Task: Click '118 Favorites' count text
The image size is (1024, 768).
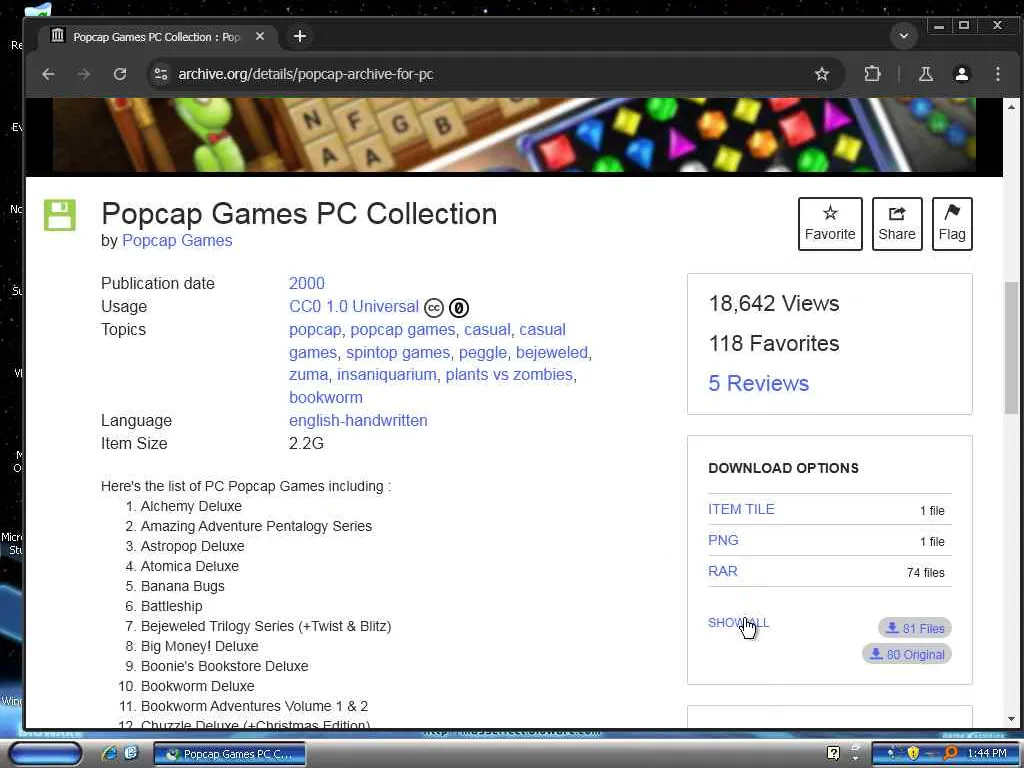Action: point(774,344)
